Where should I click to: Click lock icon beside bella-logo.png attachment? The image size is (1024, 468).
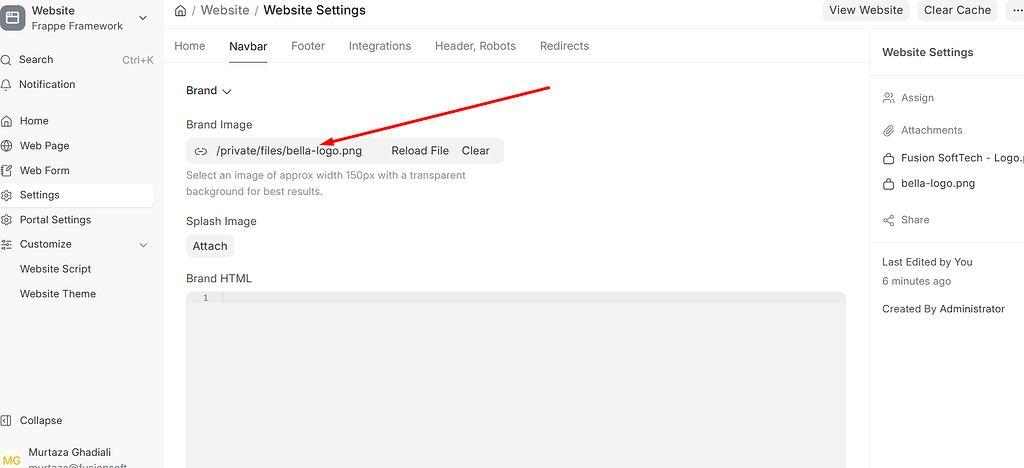888,184
